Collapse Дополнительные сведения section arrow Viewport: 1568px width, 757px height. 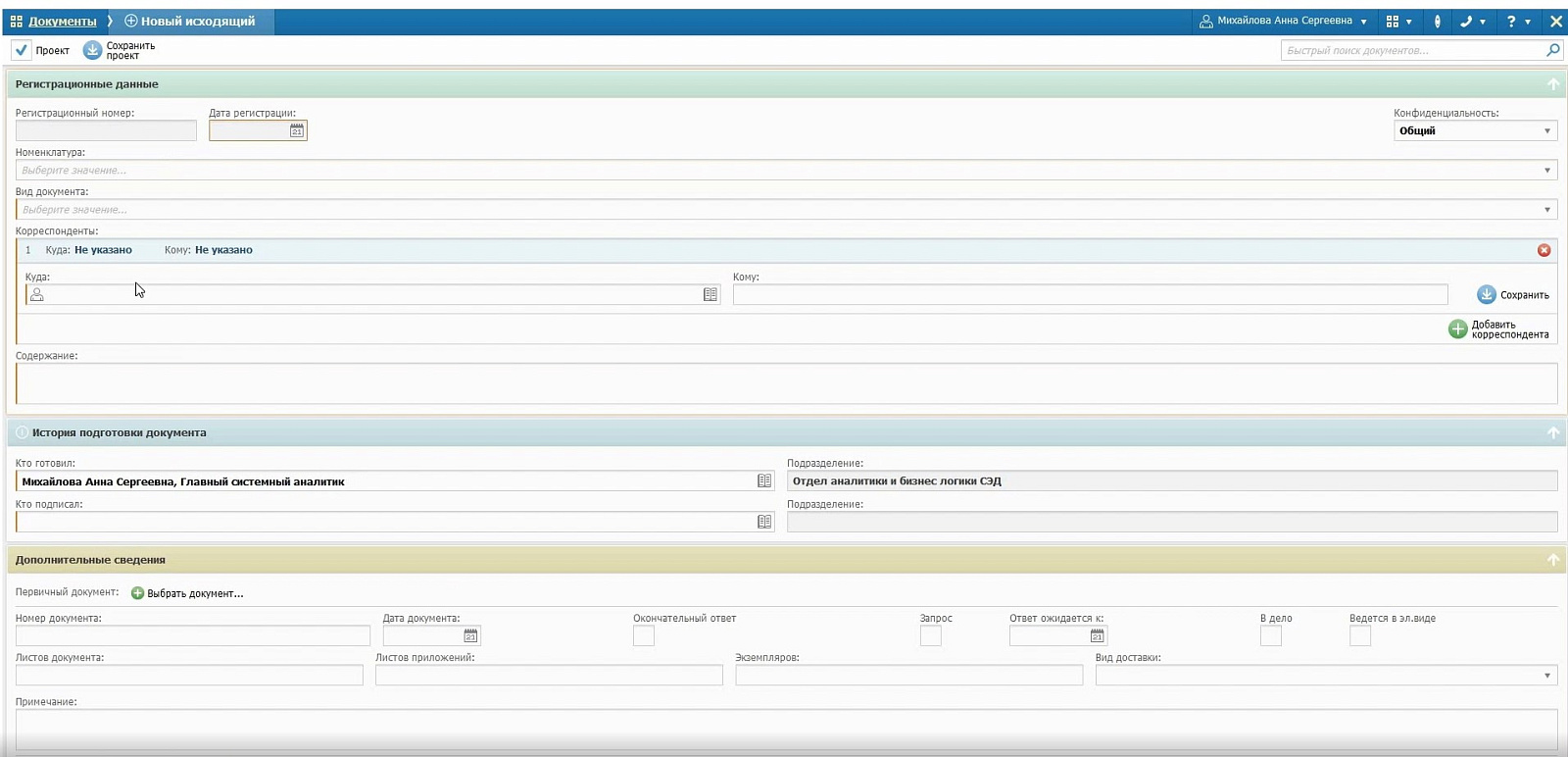(x=1553, y=560)
